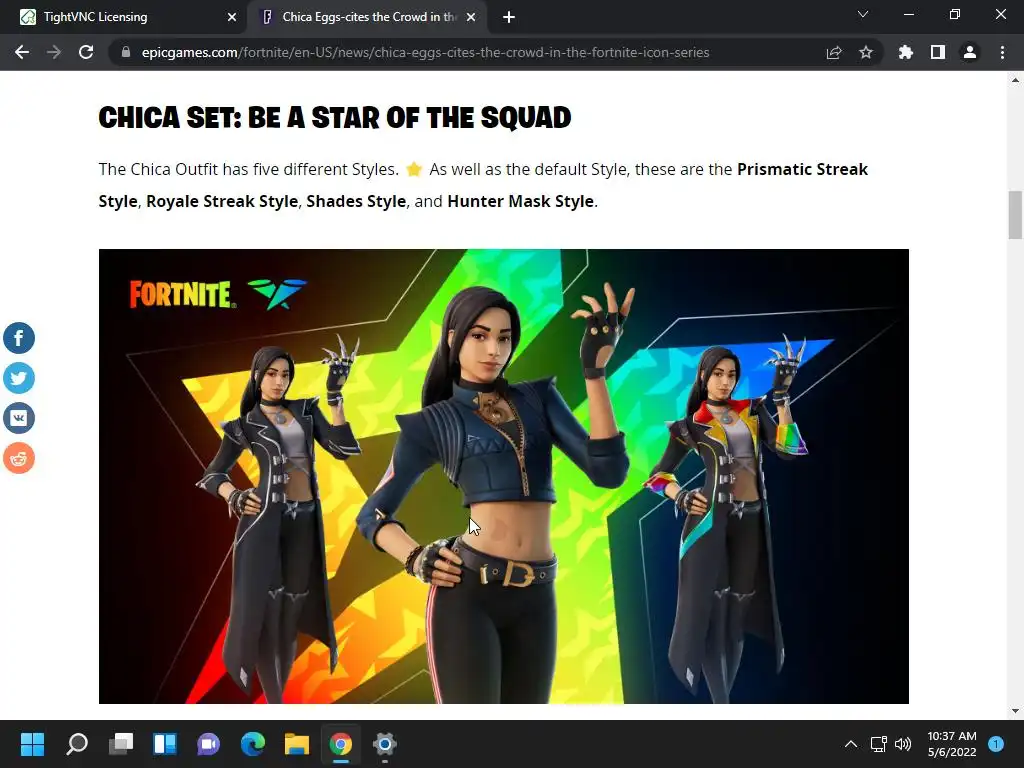Open a new browser tab
This screenshot has height=768, width=1024.
coord(509,17)
